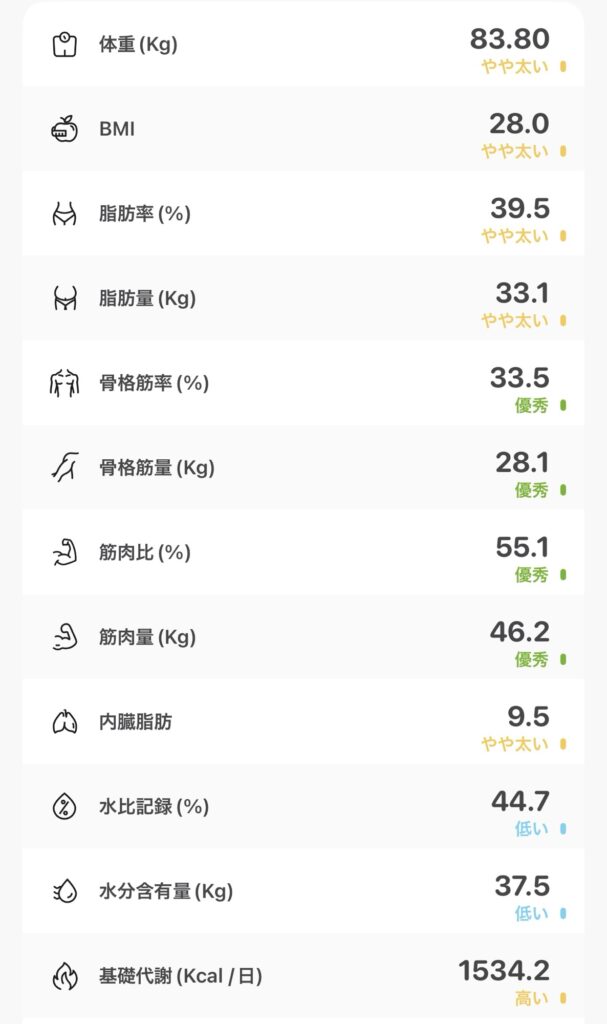This screenshot has width=607, height=1024.
Task: Tap the basal metabolism flame icon
Action: coord(65,975)
